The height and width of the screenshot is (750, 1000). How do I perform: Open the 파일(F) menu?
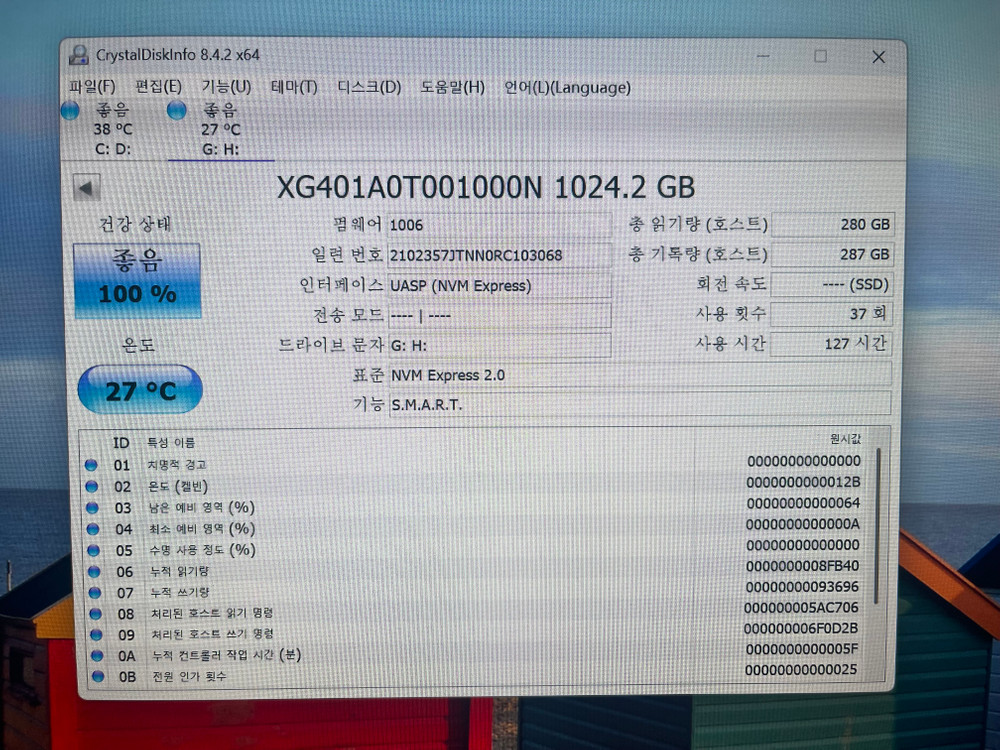coord(91,87)
